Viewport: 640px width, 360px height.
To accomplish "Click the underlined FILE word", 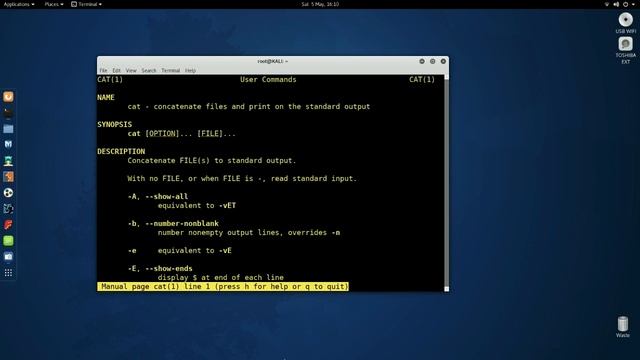I will point(210,133).
